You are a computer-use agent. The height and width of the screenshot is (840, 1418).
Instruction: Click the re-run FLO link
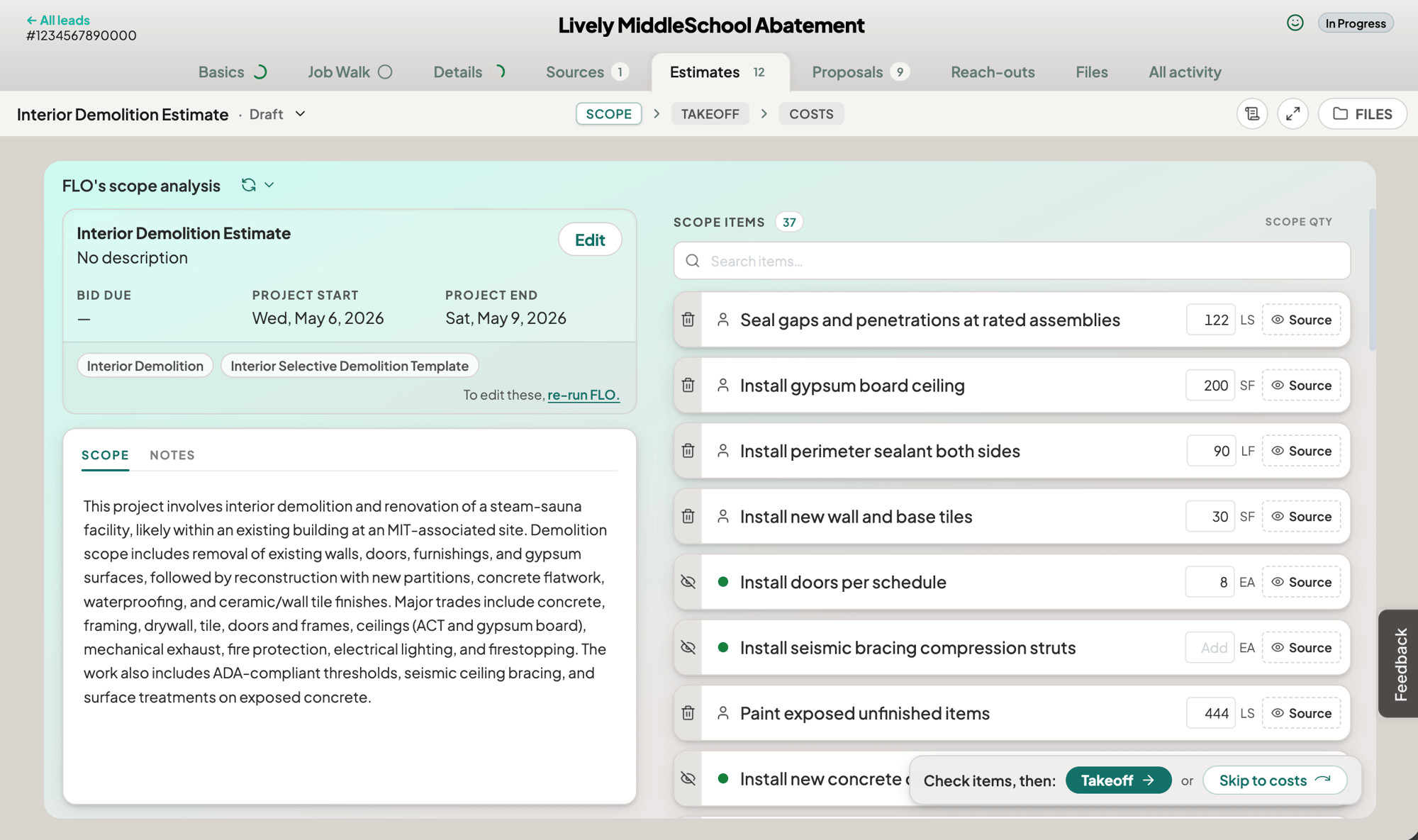pyautogui.click(x=584, y=395)
